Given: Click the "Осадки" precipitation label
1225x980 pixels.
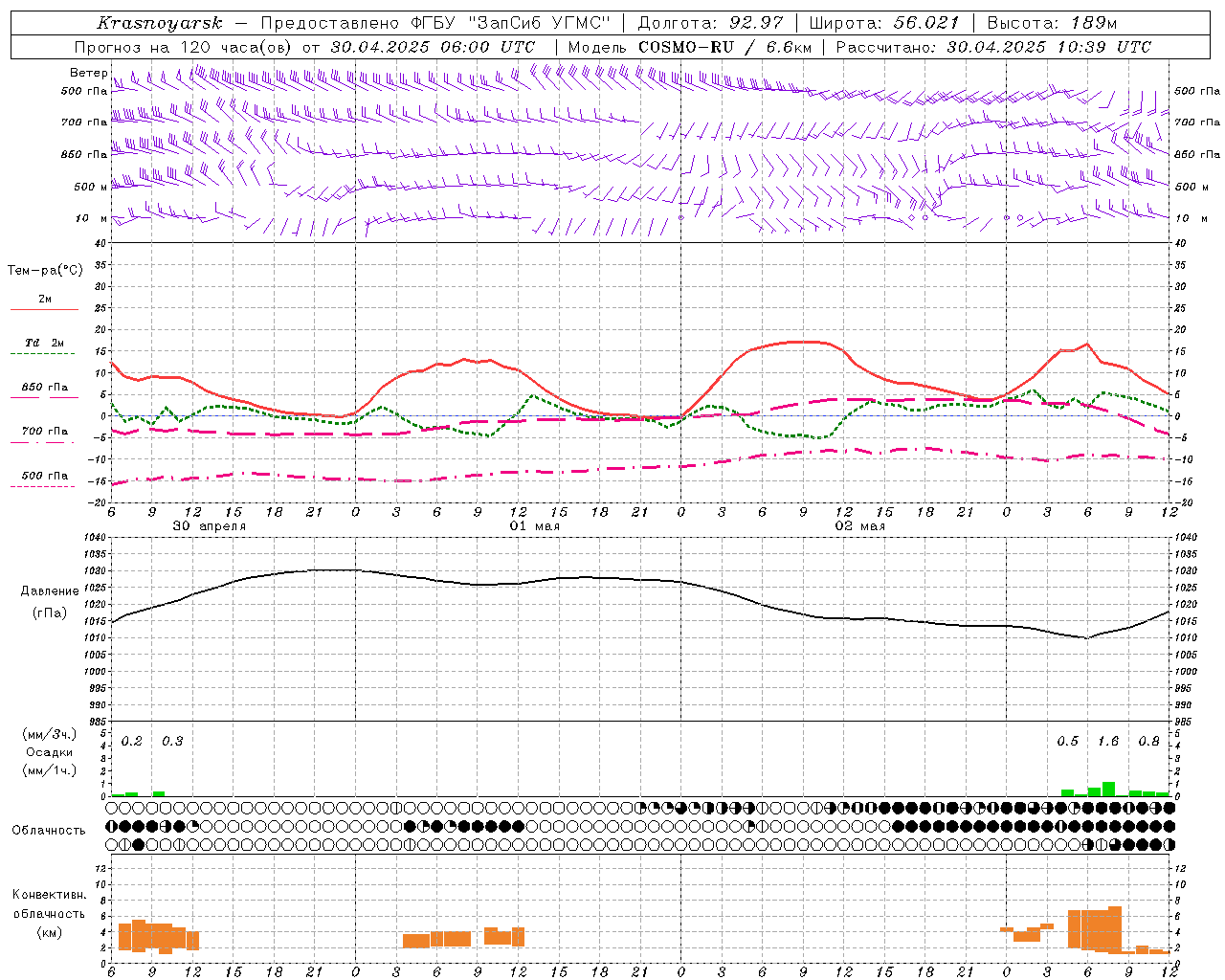Looking at the screenshot, I should coord(49,752).
